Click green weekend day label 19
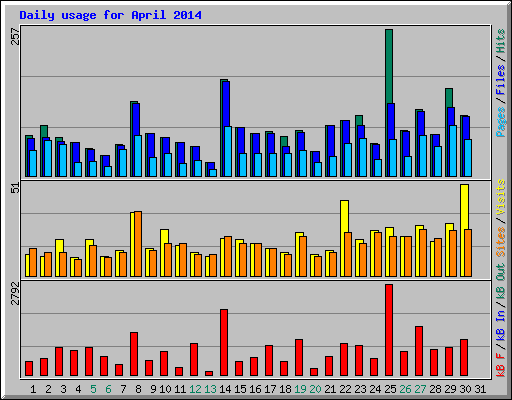The width and height of the screenshot is (512, 400). pyautogui.click(x=300, y=389)
